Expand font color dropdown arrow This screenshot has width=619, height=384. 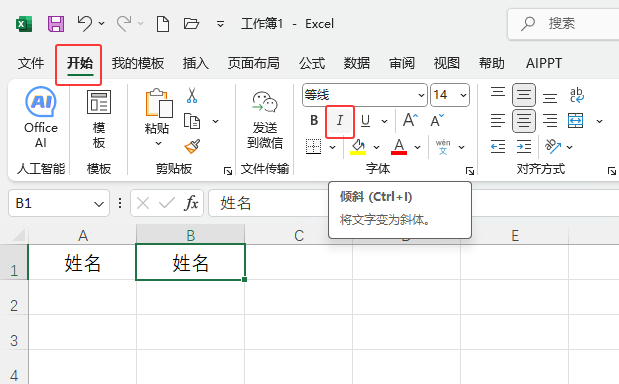(x=417, y=147)
